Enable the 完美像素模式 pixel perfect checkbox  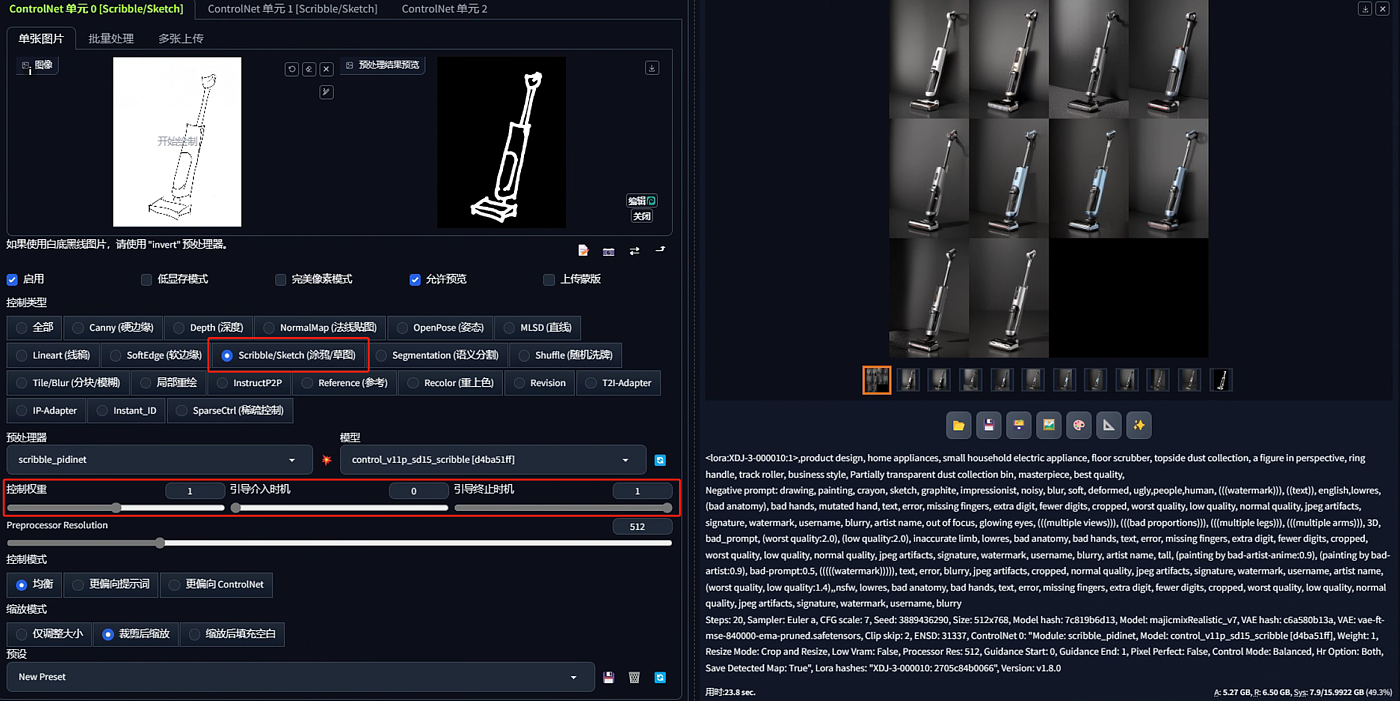281,279
